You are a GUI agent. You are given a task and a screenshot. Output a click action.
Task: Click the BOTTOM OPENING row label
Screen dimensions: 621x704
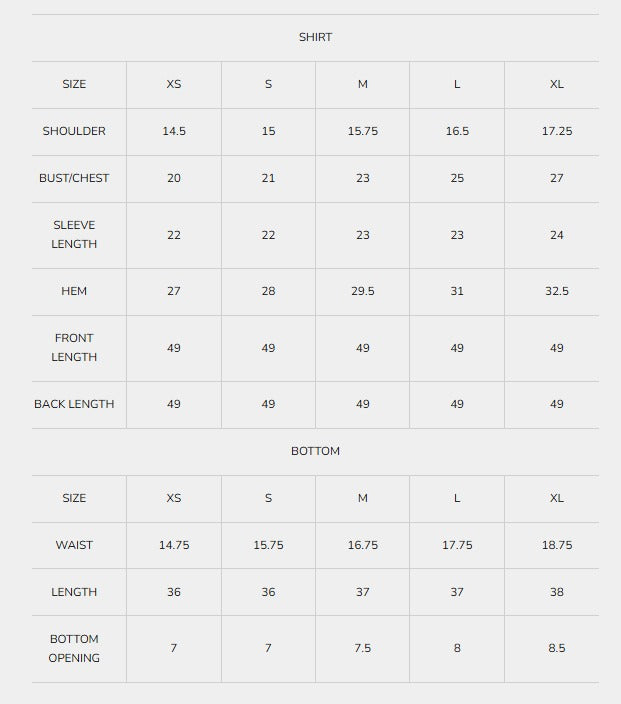pyautogui.click(x=74, y=648)
